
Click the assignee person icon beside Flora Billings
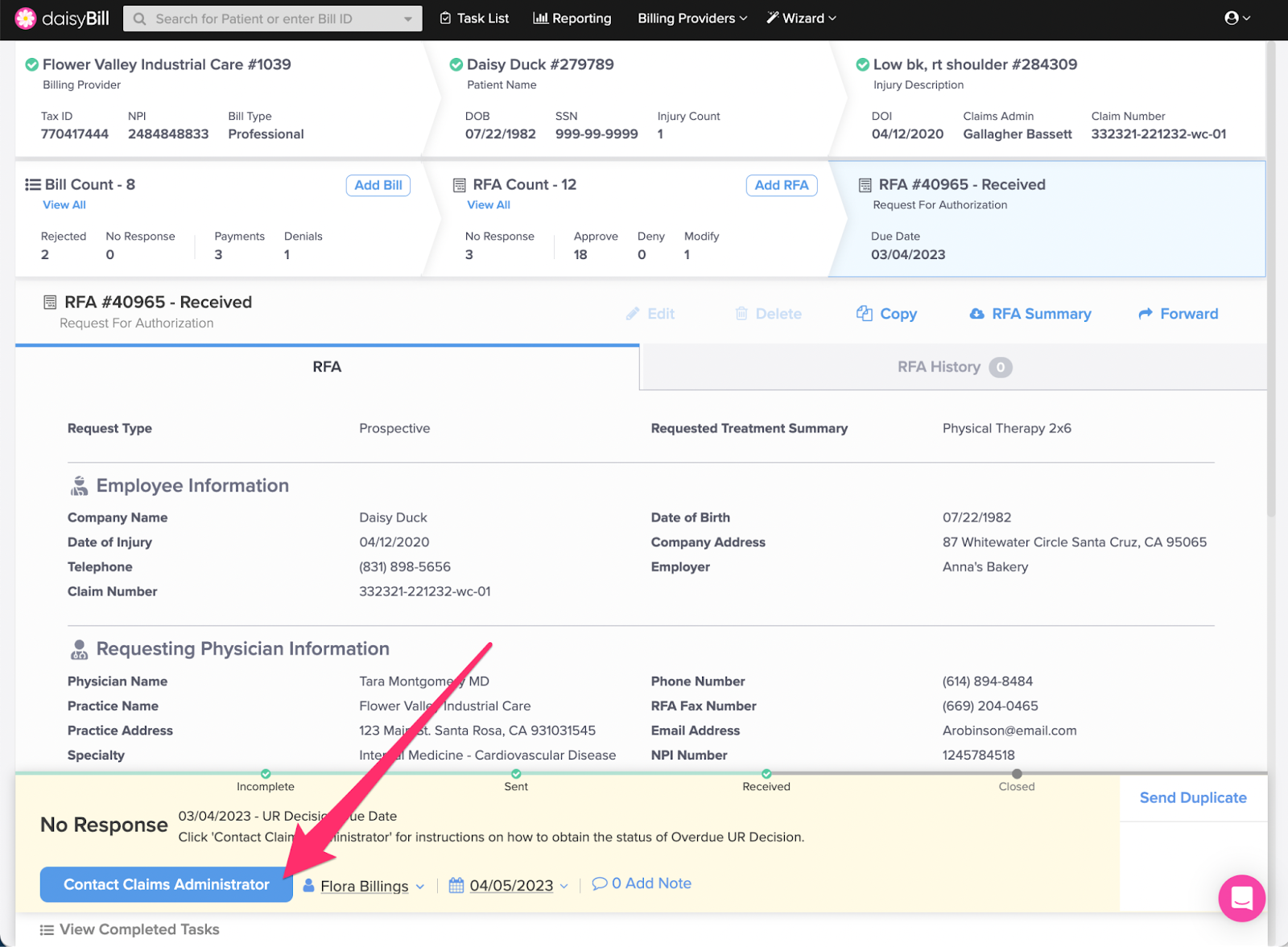[x=308, y=885]
